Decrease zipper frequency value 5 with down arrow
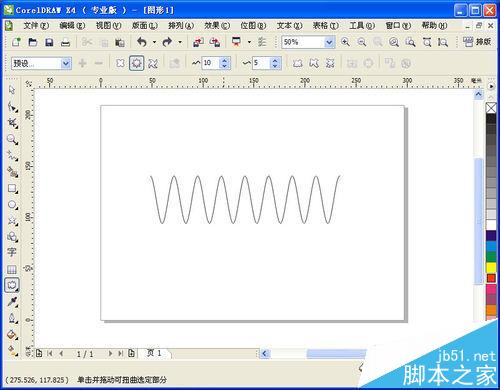The image size is (500, 390). point(275,66)
